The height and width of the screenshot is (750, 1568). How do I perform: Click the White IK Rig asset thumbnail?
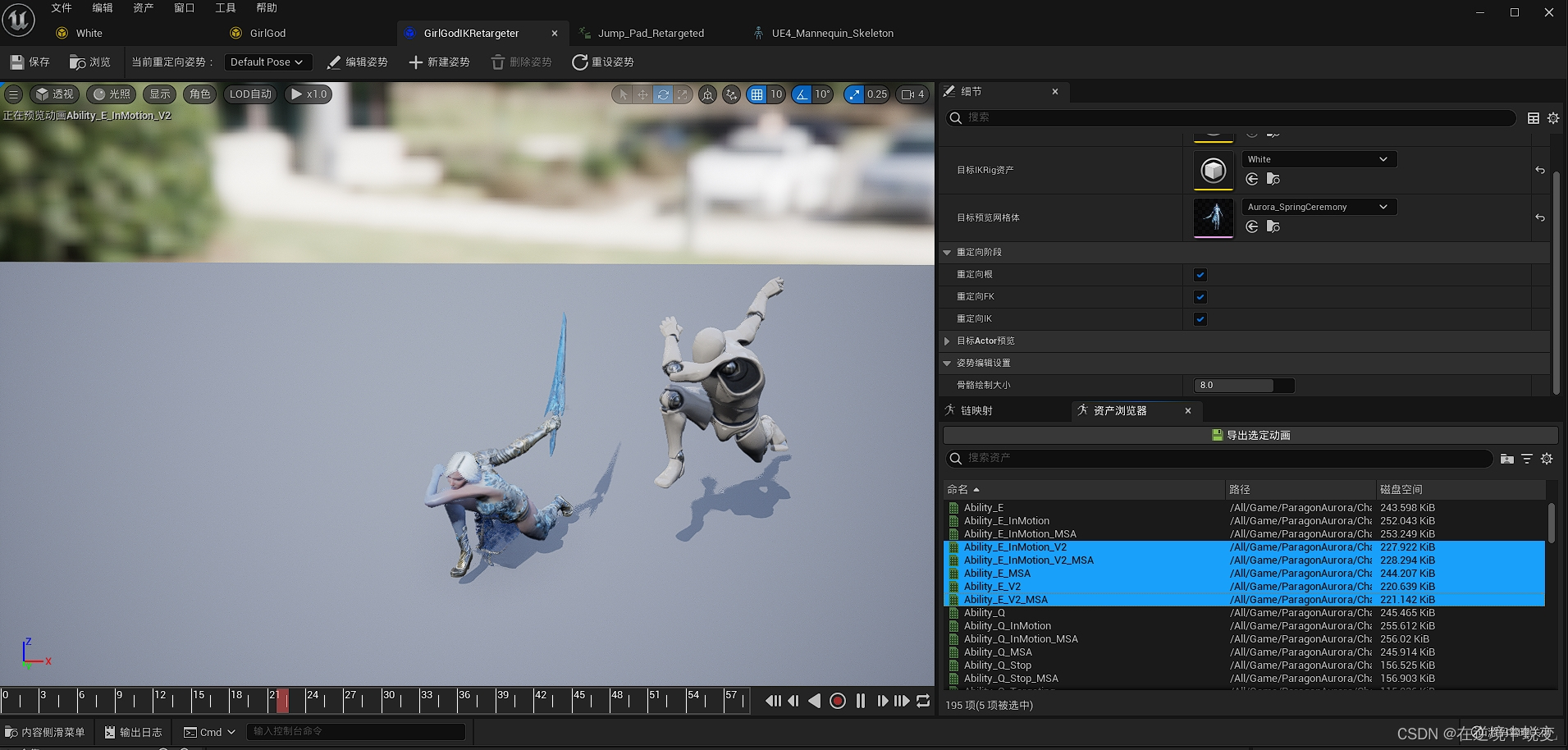click(1213, 171)
